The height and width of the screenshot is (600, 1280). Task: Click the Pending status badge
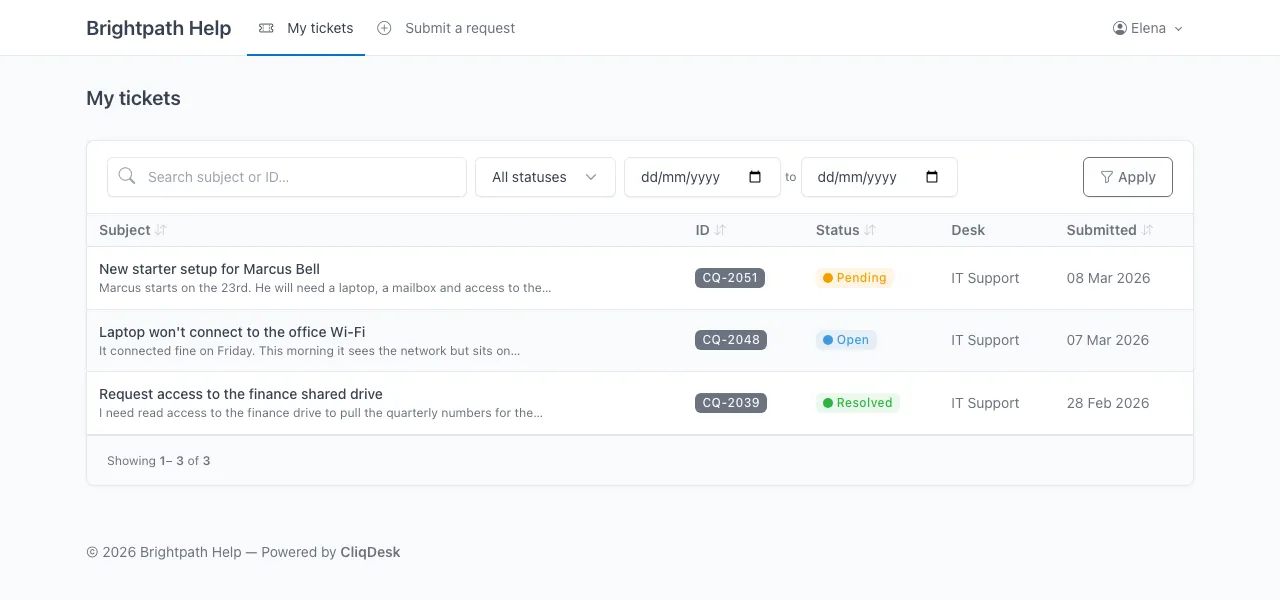tap(854, 278)
